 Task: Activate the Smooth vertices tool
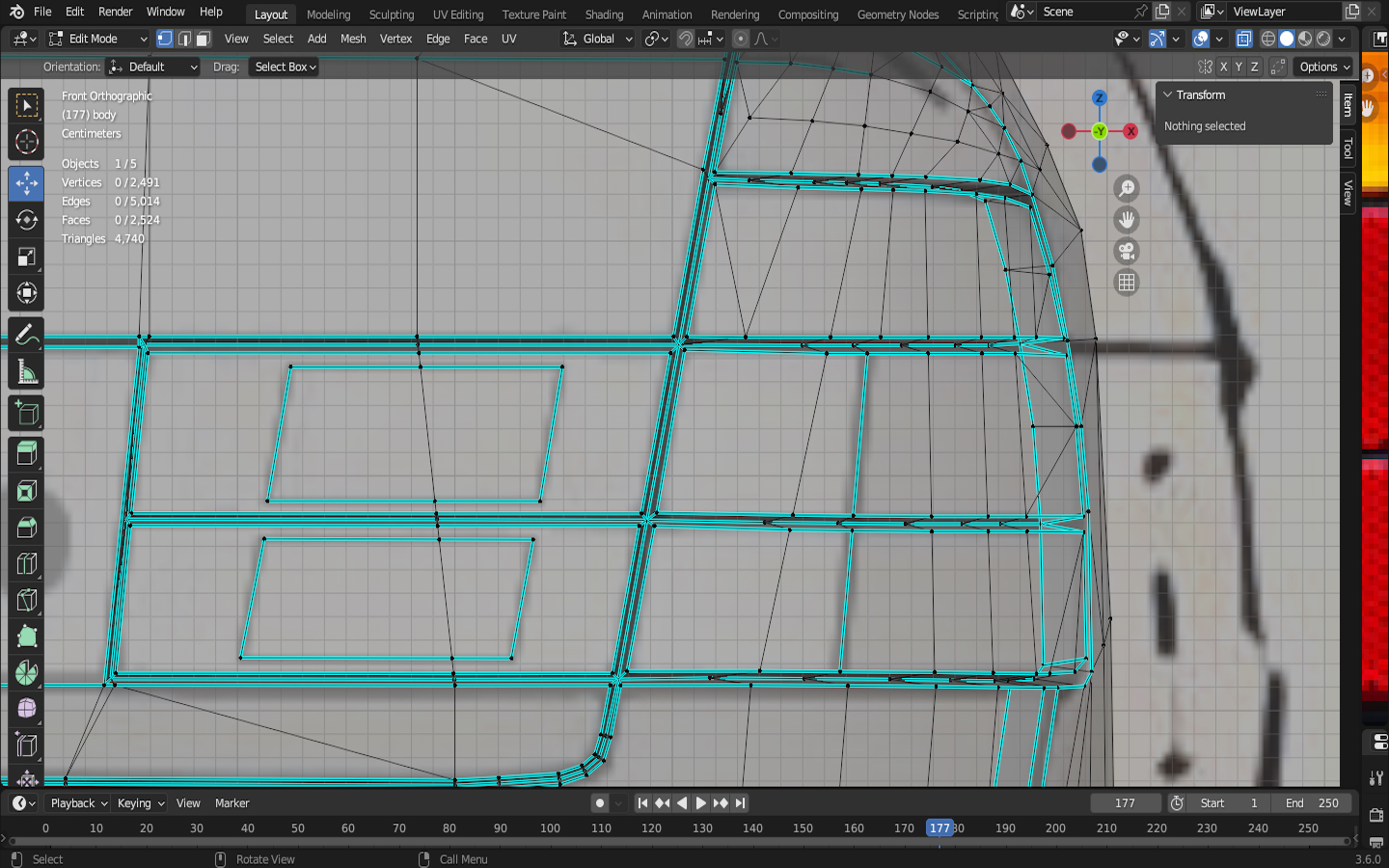tap(26, 709)
